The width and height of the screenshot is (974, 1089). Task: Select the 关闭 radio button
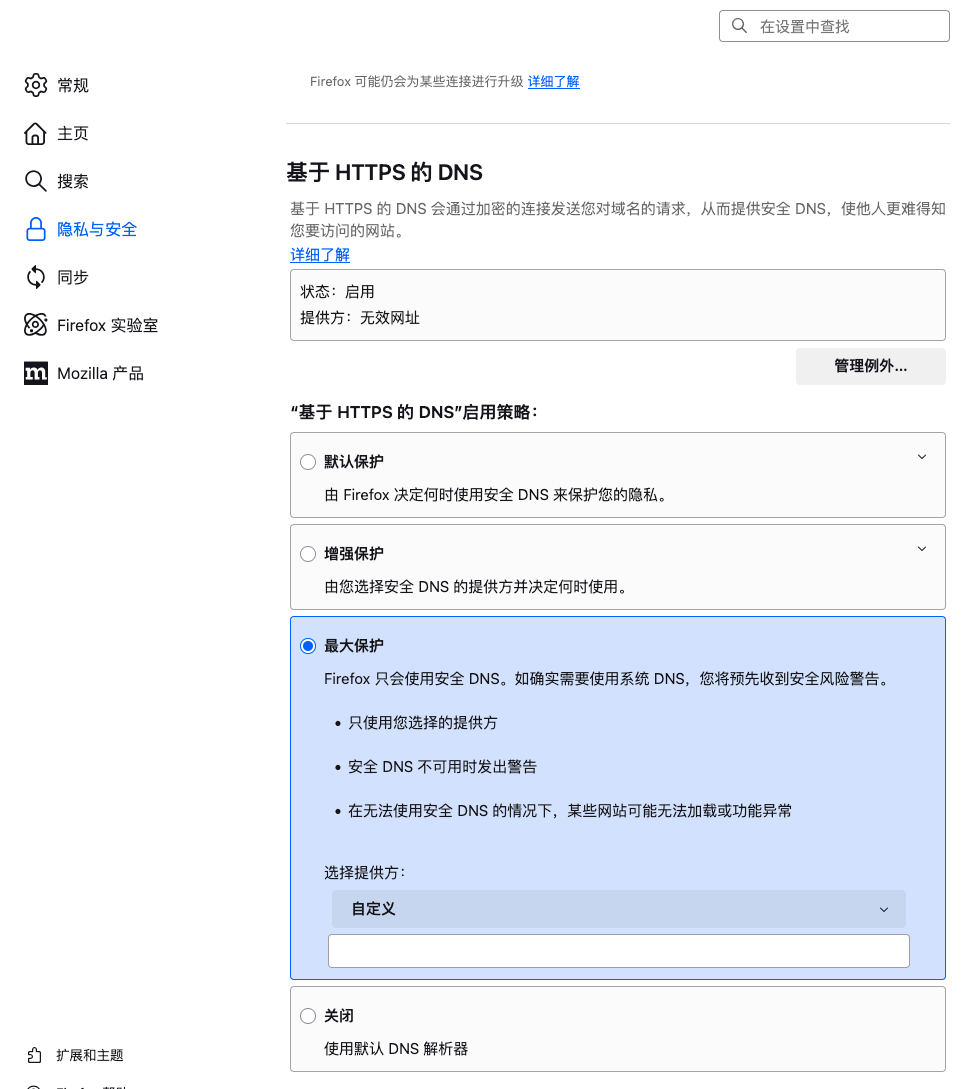tap(308, 1016)
